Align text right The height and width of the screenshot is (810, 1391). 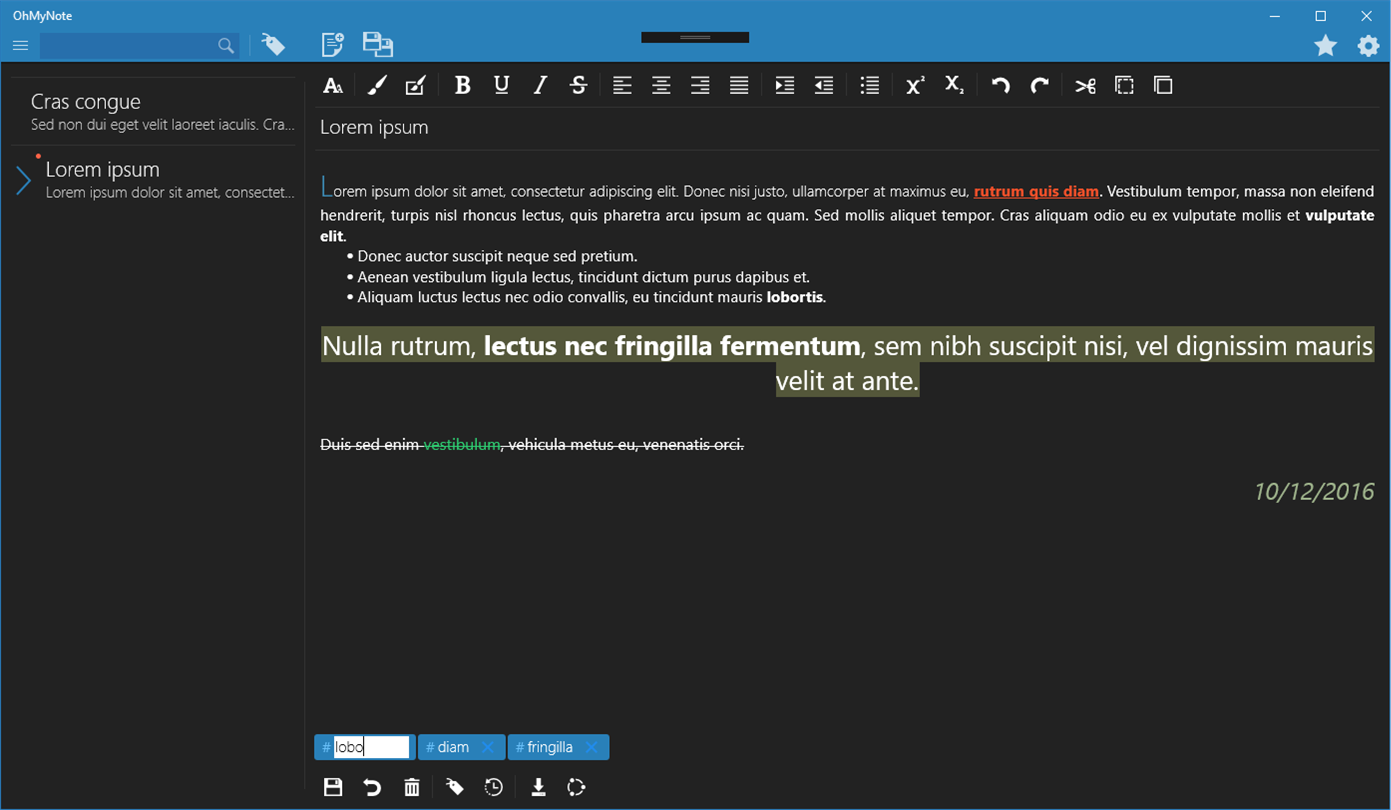(700, 86)
